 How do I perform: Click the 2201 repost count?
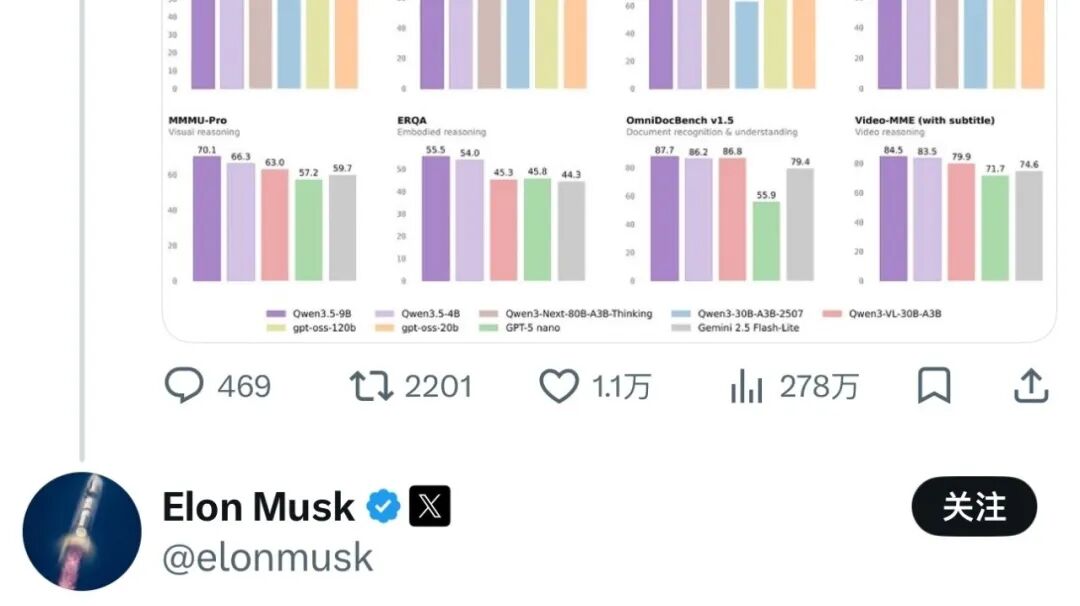[439, 386]
